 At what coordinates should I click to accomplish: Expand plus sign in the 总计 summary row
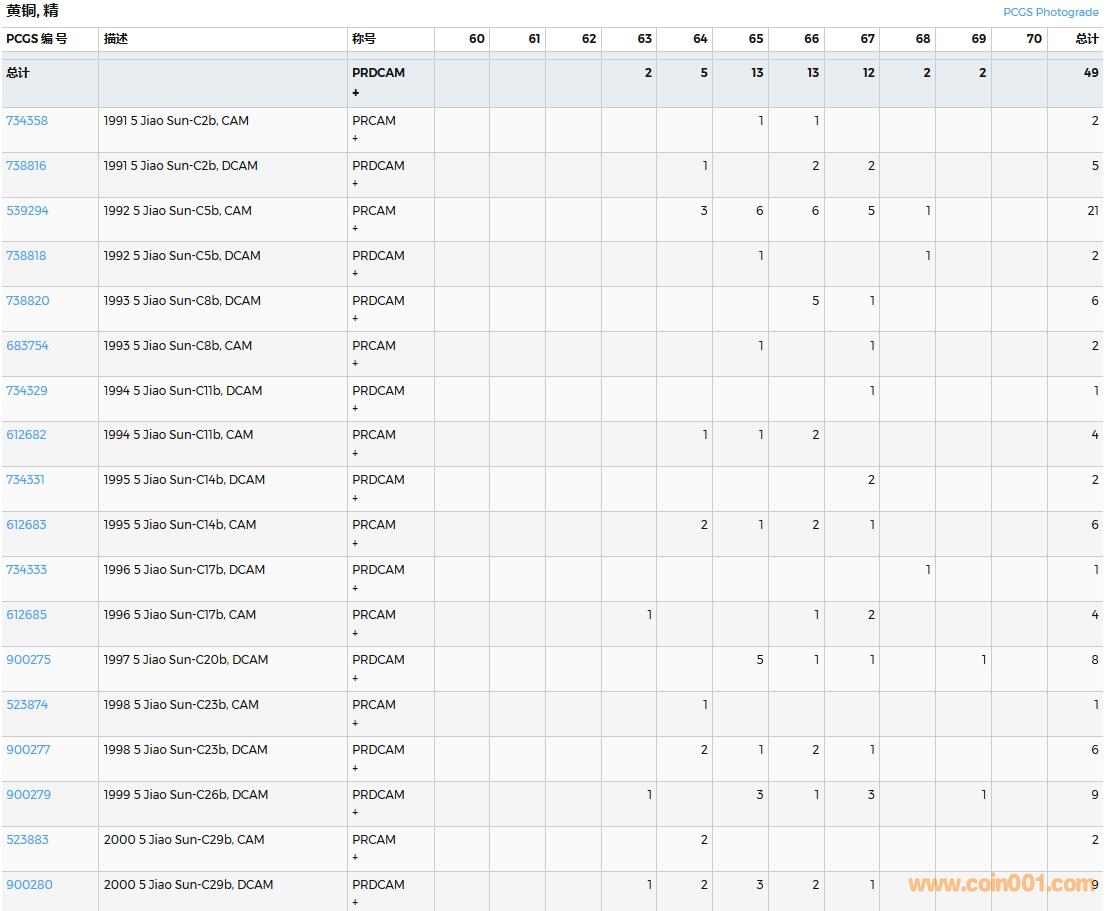click(x=355, y=93)
